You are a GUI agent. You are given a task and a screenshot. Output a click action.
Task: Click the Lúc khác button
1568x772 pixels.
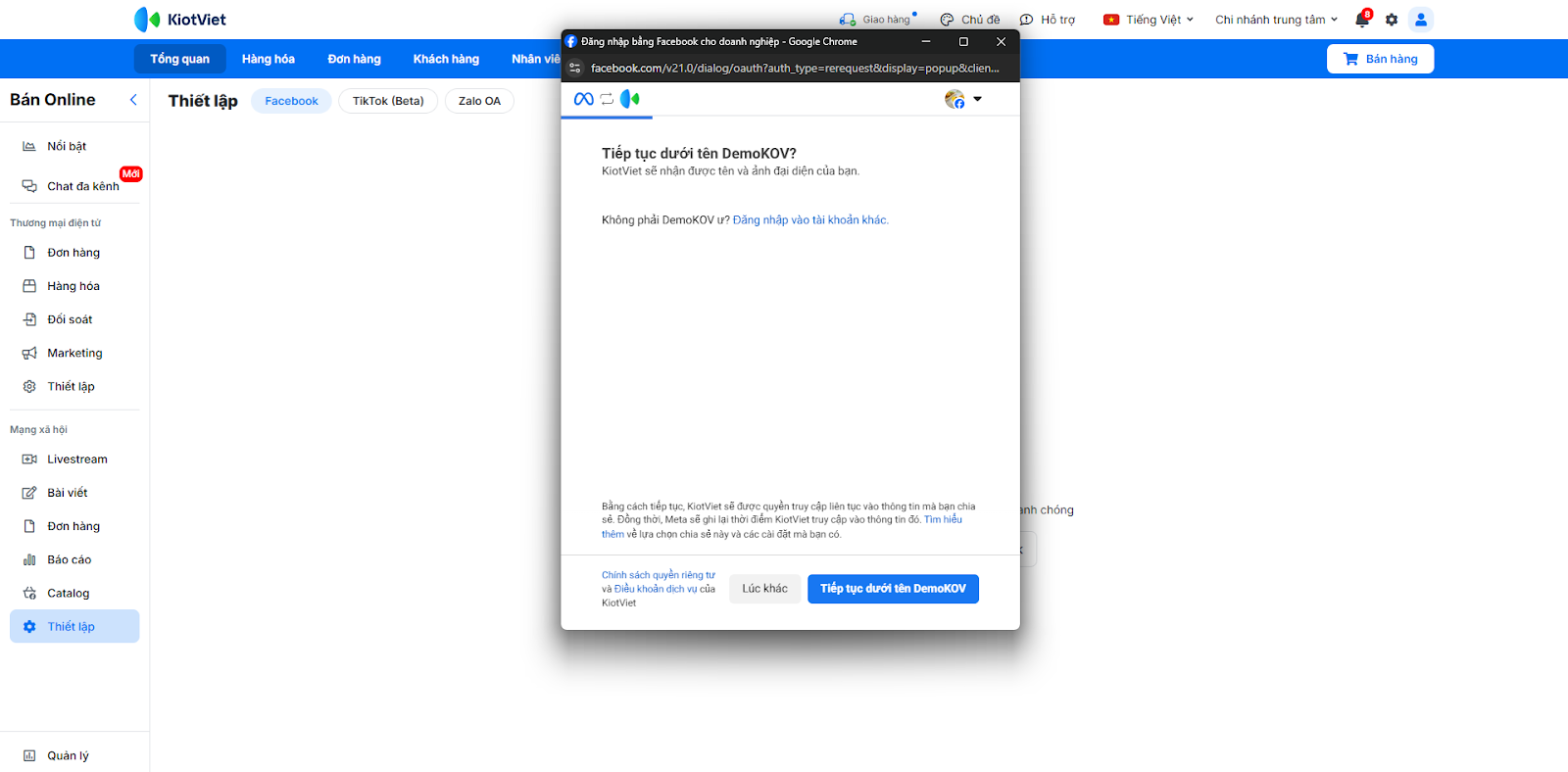coord(764,589)
